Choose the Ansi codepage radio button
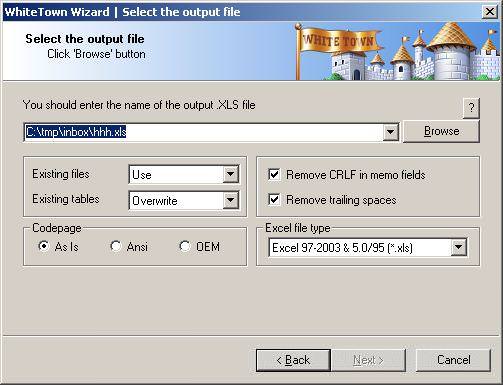Viewport: 503px width, 385px height. 116,246
